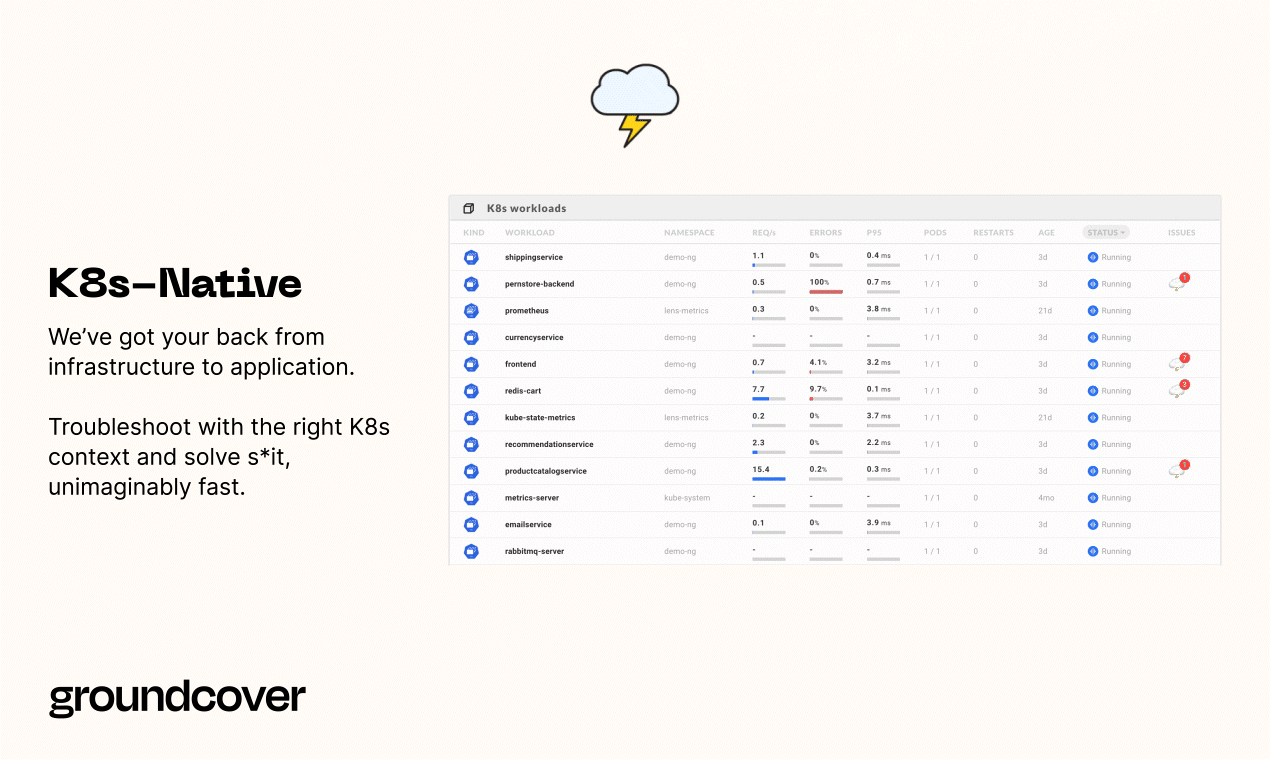Click the metrics-server kind icon
Screen dimensions: 1270x760
(x=471, y=497)
